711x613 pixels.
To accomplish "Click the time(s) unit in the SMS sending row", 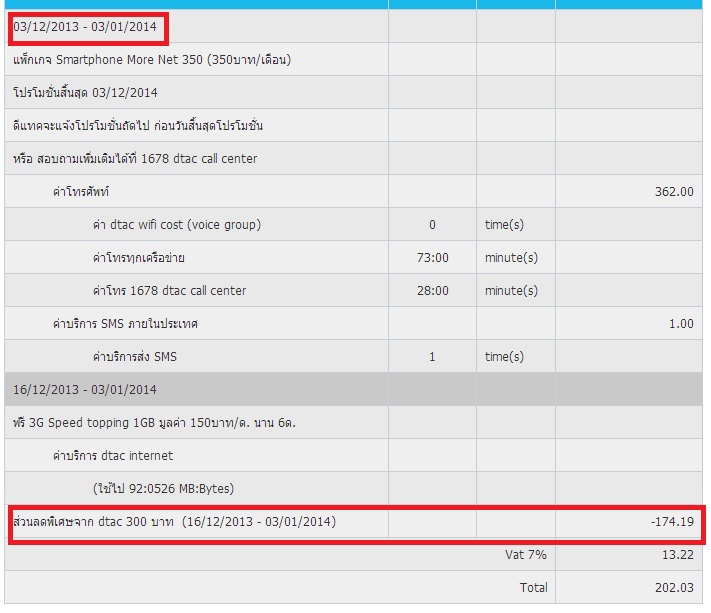I will 504,357.
